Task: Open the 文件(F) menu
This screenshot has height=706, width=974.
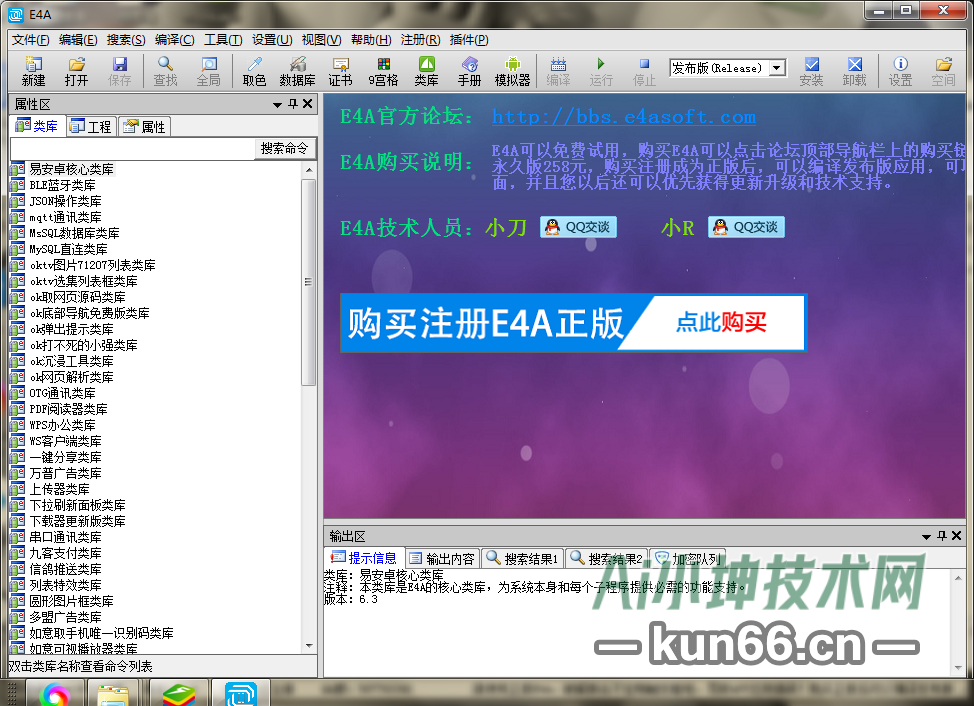Action: click(30, 40)
